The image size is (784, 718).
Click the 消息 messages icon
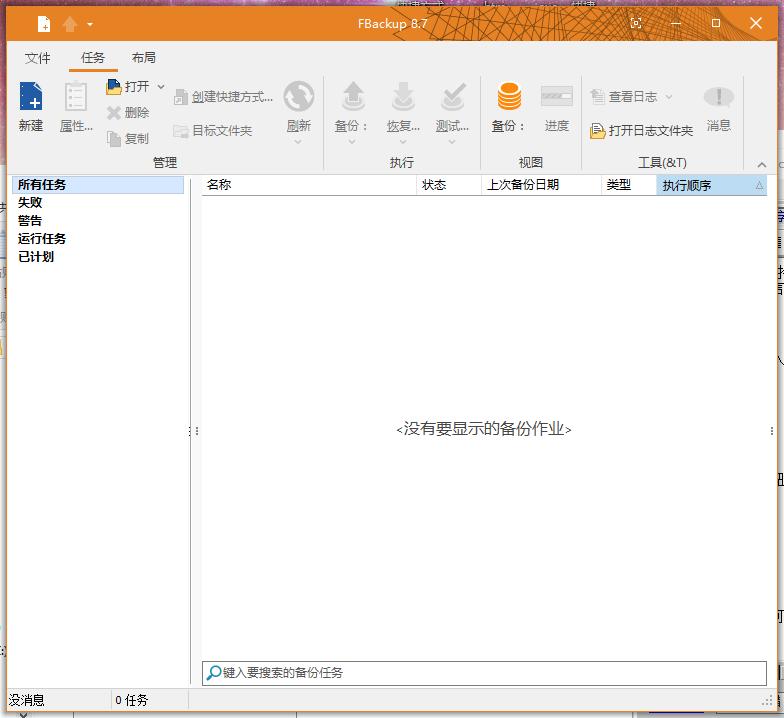(x=718, y=96)
